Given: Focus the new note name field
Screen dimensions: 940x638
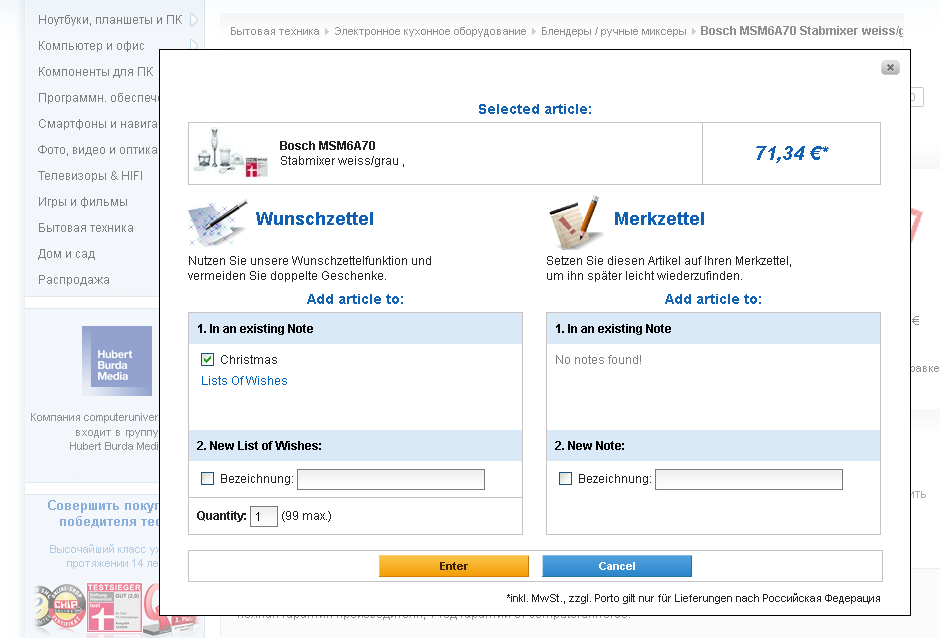Looking at the screenshot, I should pos(749,480).
